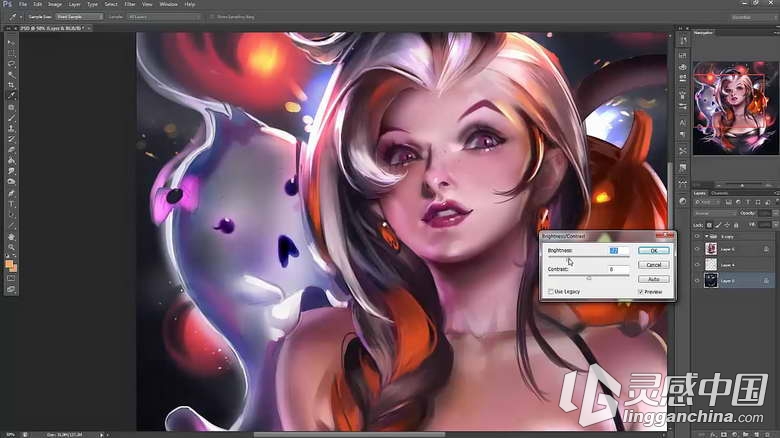This screenshot has width=780, height=438.
Task: Click OK in Brightness/Contrast dialog
Action: (x=654, y=251)
